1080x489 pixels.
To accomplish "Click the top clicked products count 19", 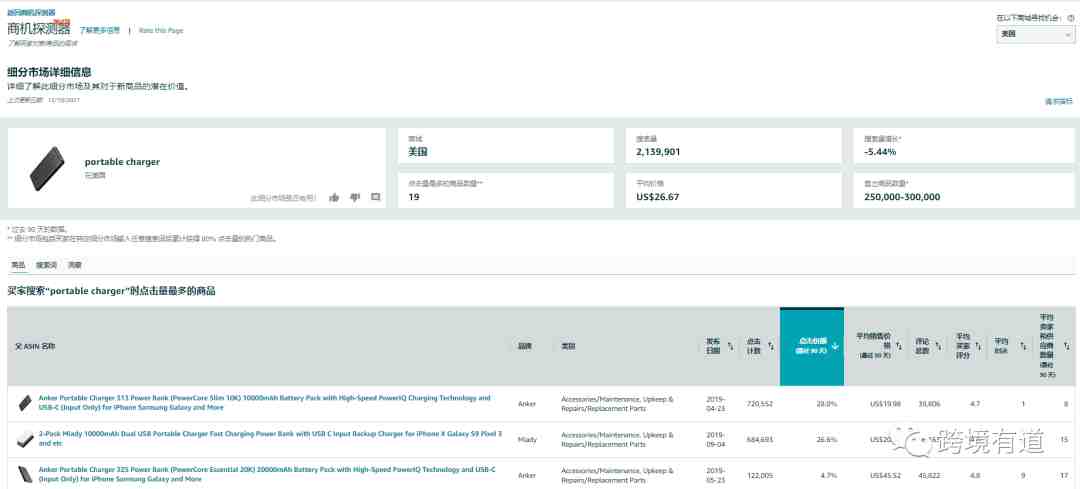I will (x=414, y=197).
